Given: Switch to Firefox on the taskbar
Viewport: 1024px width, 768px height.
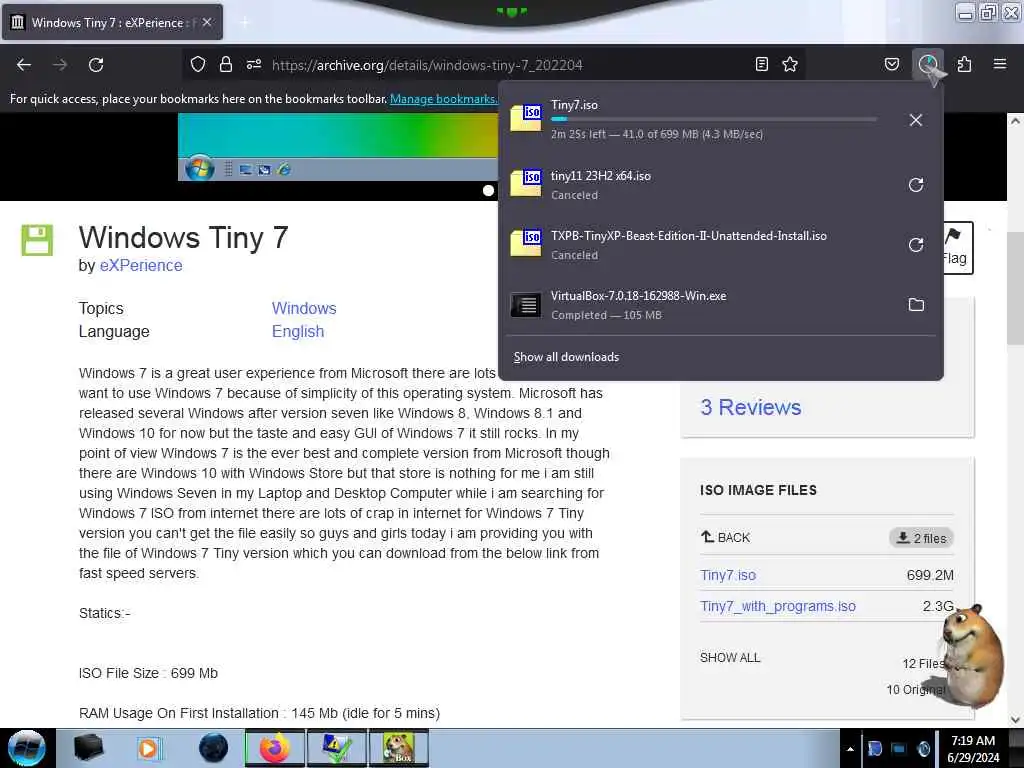Looking at the screenshot, I should click(275, 748).
